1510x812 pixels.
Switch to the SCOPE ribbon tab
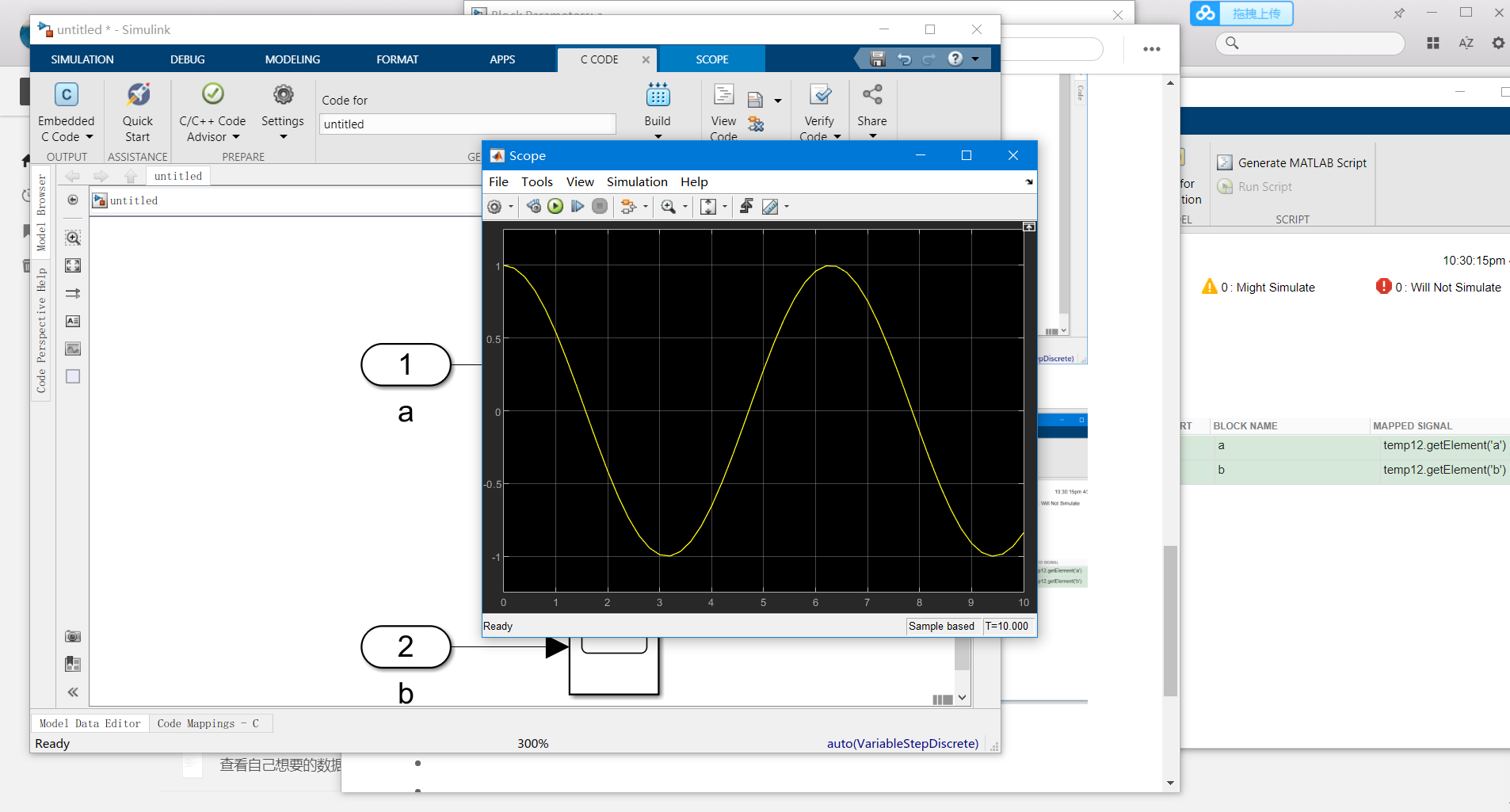pyautogui.click(x=711, y=59)
